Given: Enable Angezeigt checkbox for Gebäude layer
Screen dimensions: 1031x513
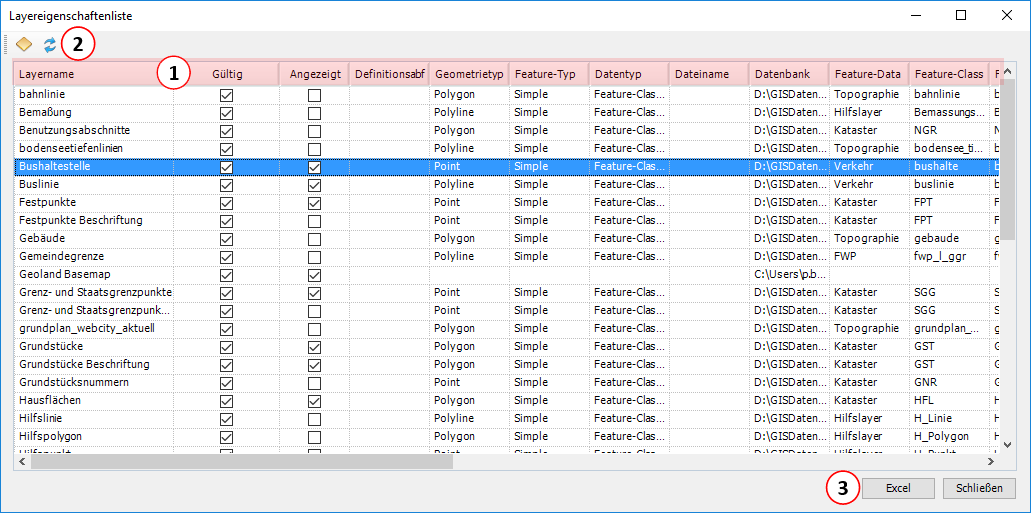Looking at the screenshot, I should (314, 239).
